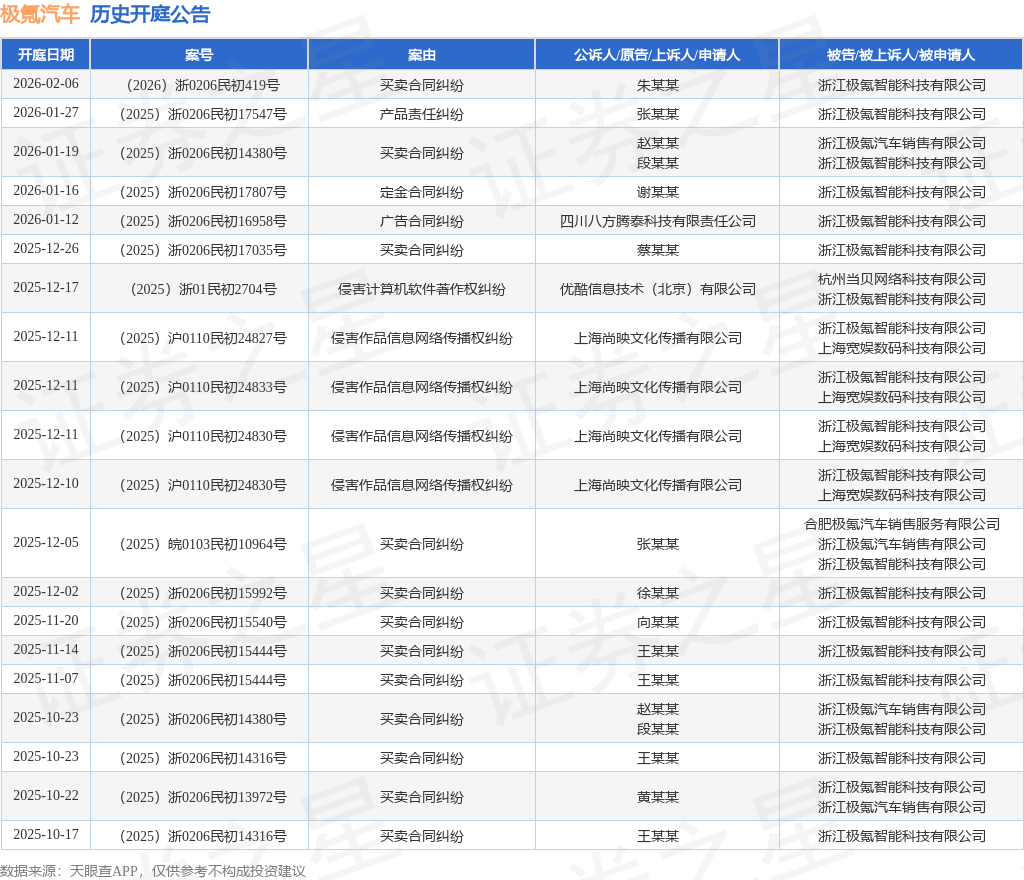This screenshot has height=880, width=1024.
Task: Click plaintiff 向某某
Action: pos(657,621)
